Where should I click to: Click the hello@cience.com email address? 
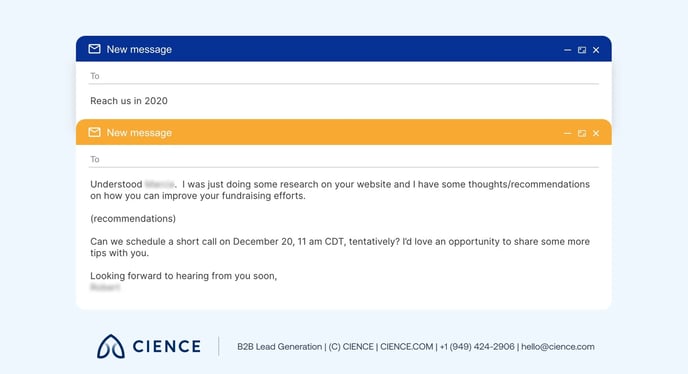pos(558,347)
